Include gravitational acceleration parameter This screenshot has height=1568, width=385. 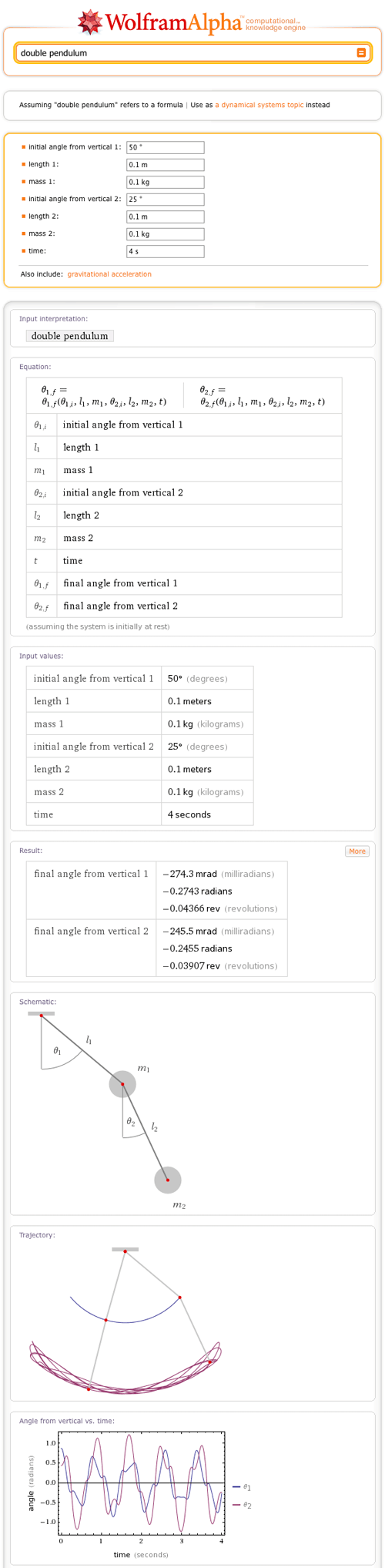pos(109,274)
